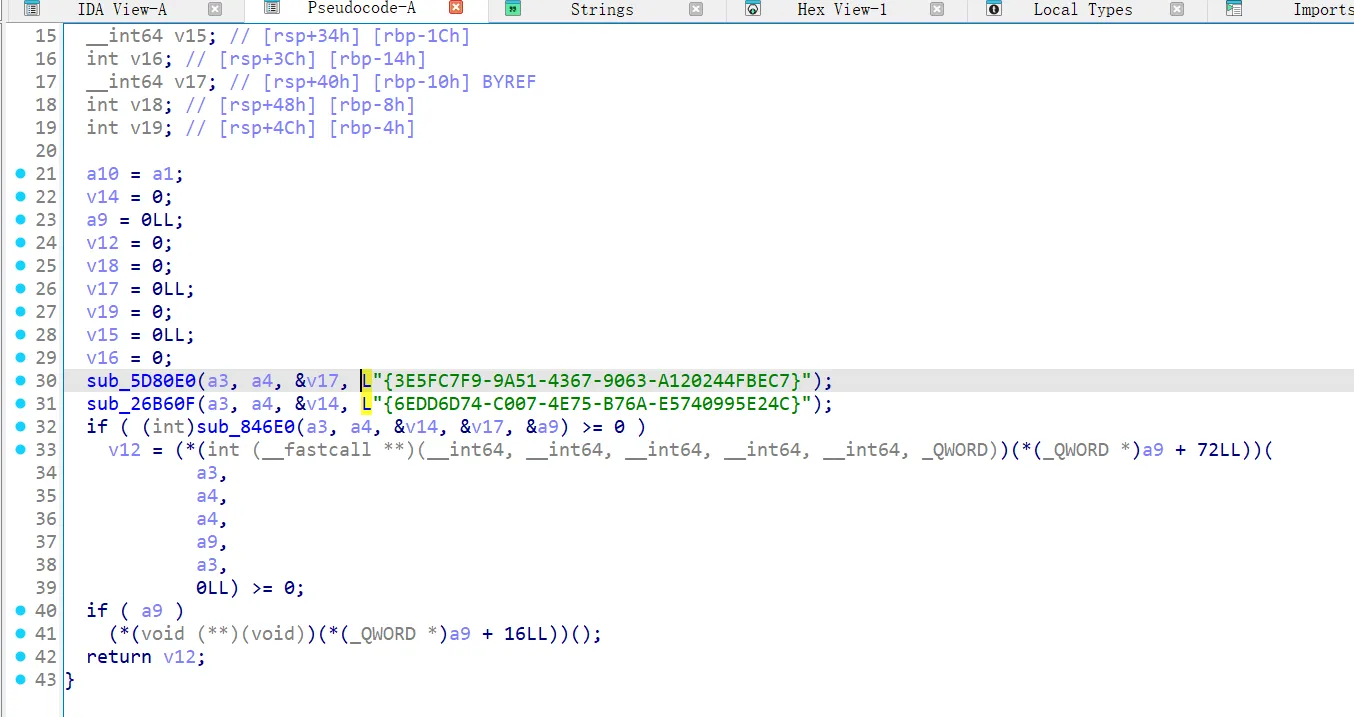Click the green Strings tab icon

[512, 9]
